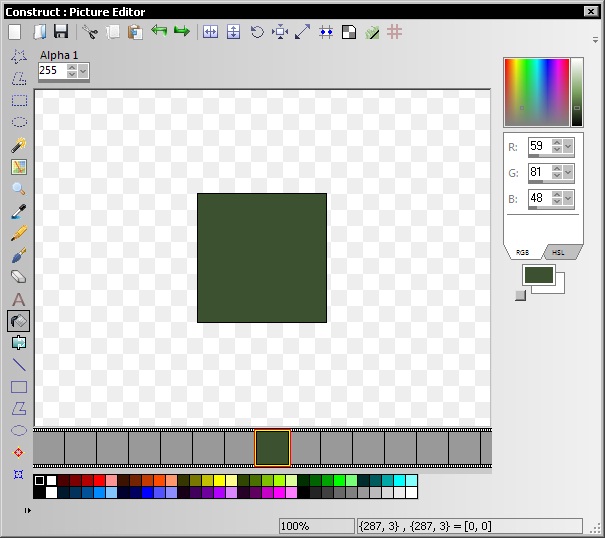This screenshot has width=605, height=538.
Task: Open the R value dropdown arrow
Action: pos(568,146)
